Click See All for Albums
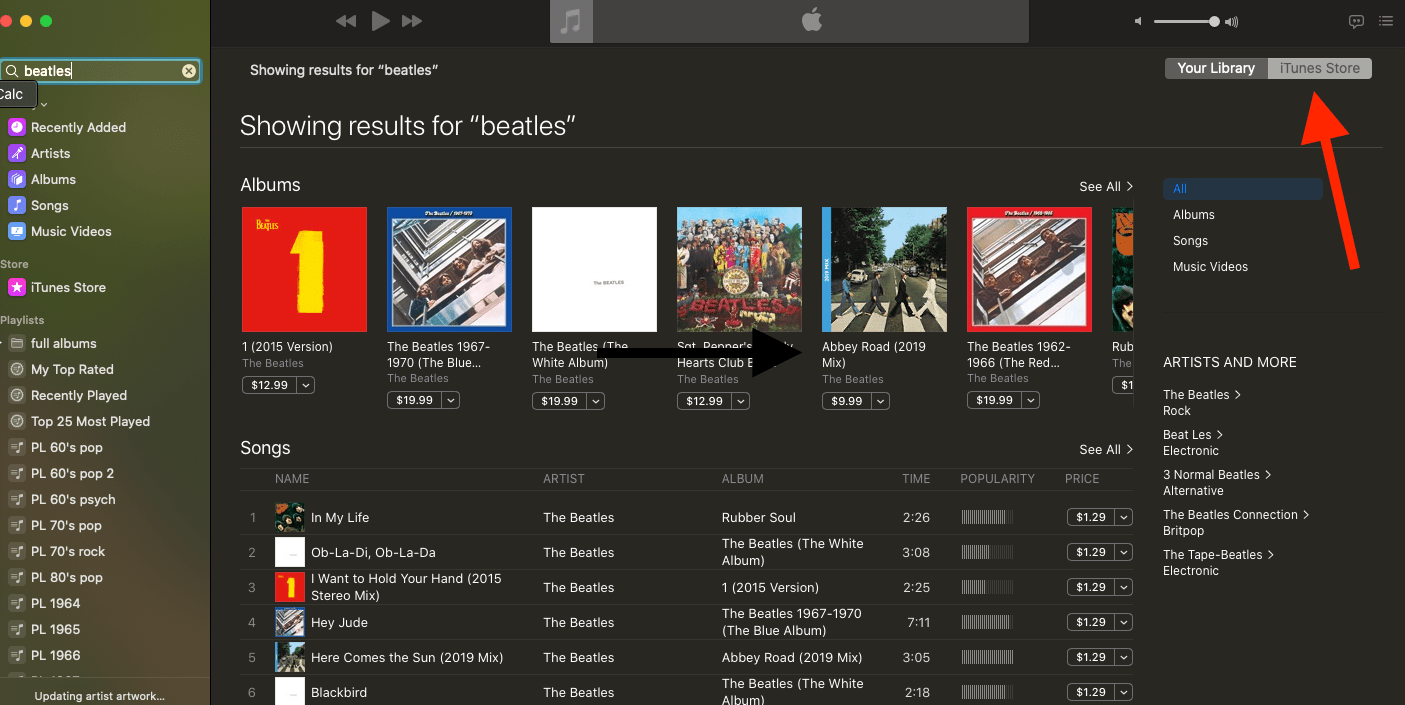 click(x=1106, y=187)
